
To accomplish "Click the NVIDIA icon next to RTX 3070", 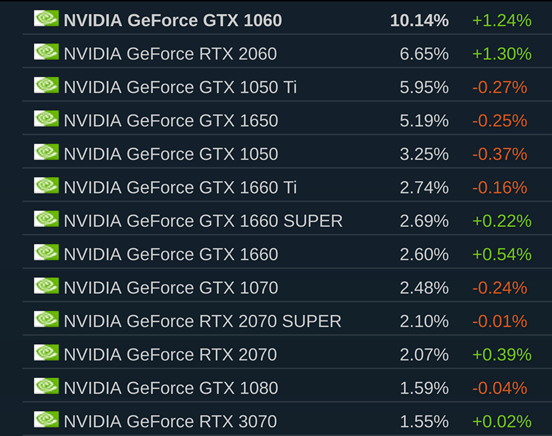I will tap(46, 420).
